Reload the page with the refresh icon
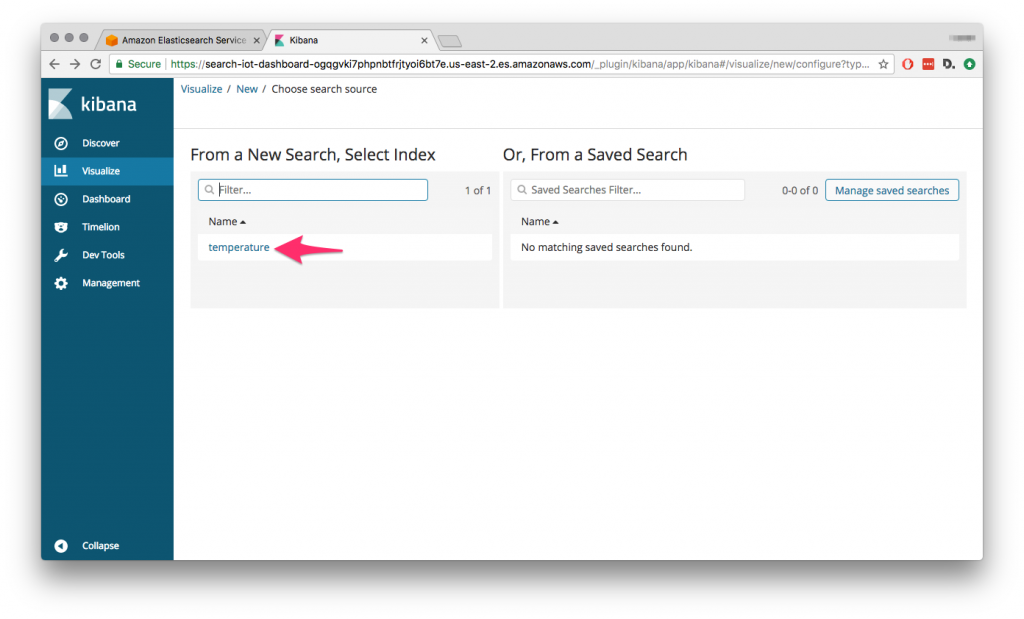1024x619 pixels. click(95, 63)
